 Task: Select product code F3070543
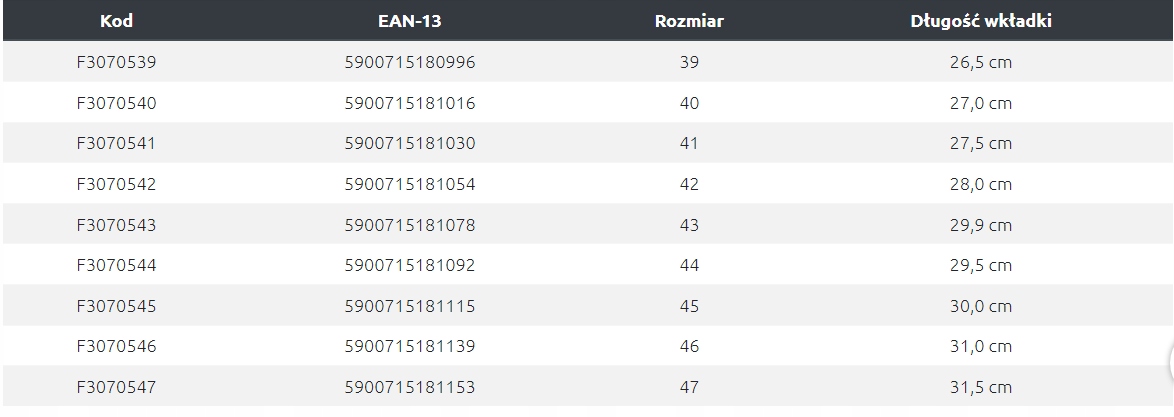tap(117, 225)
